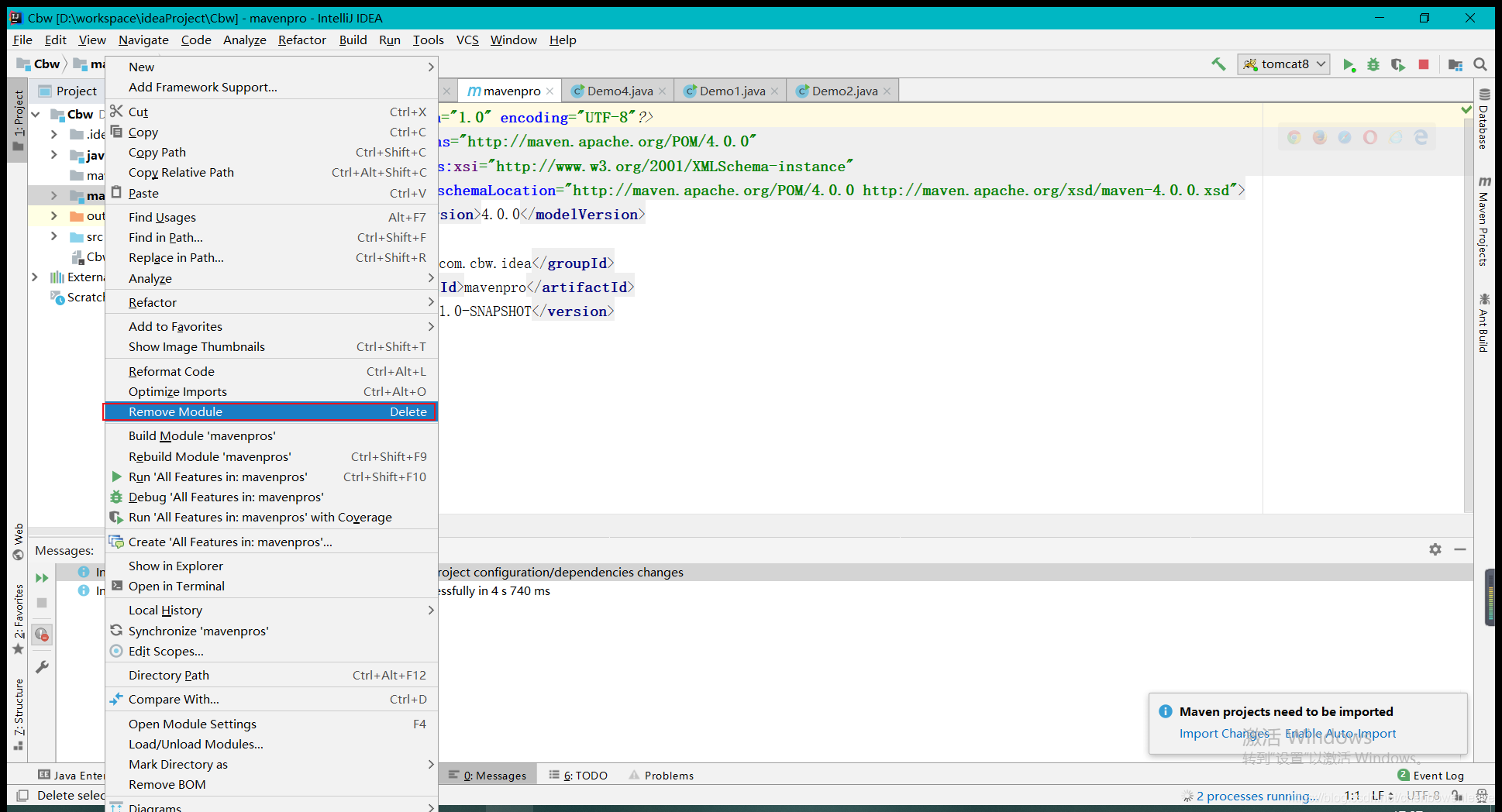Image resolution: width=1502 pixels, height=812 pixels.
Task: Toggle the Event Log tool window button
Action: (x=1431, y=776)
